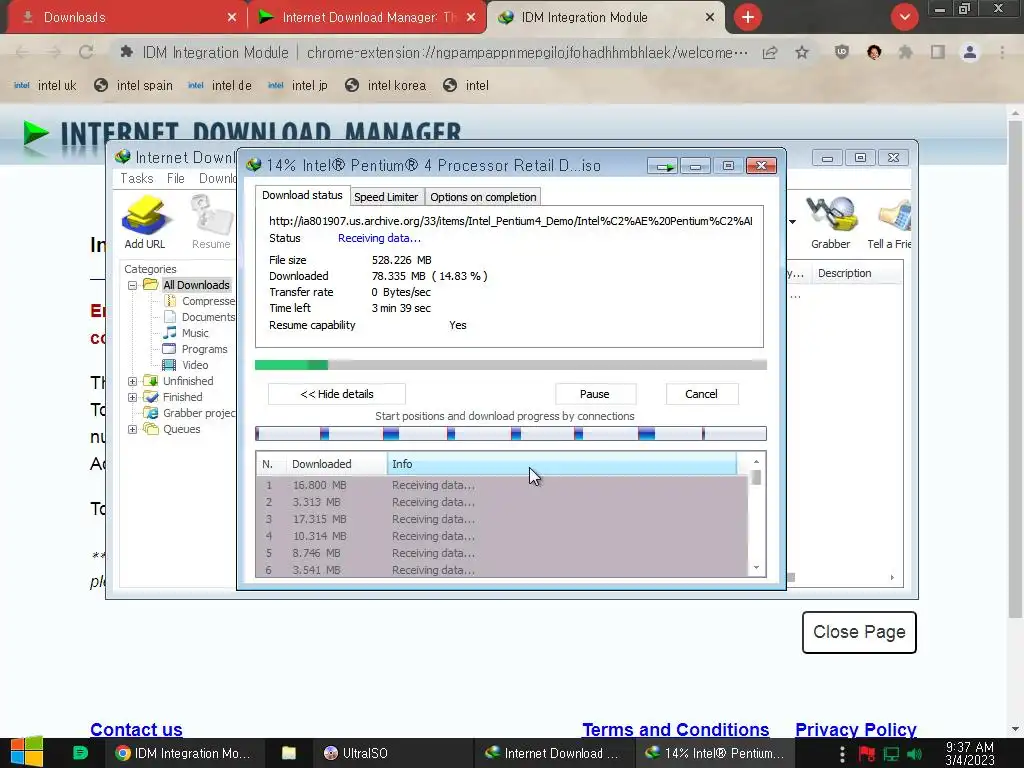Click the Info column header
The height and width of the screenshot is (768, 1024).
click(x=562, y=464)
